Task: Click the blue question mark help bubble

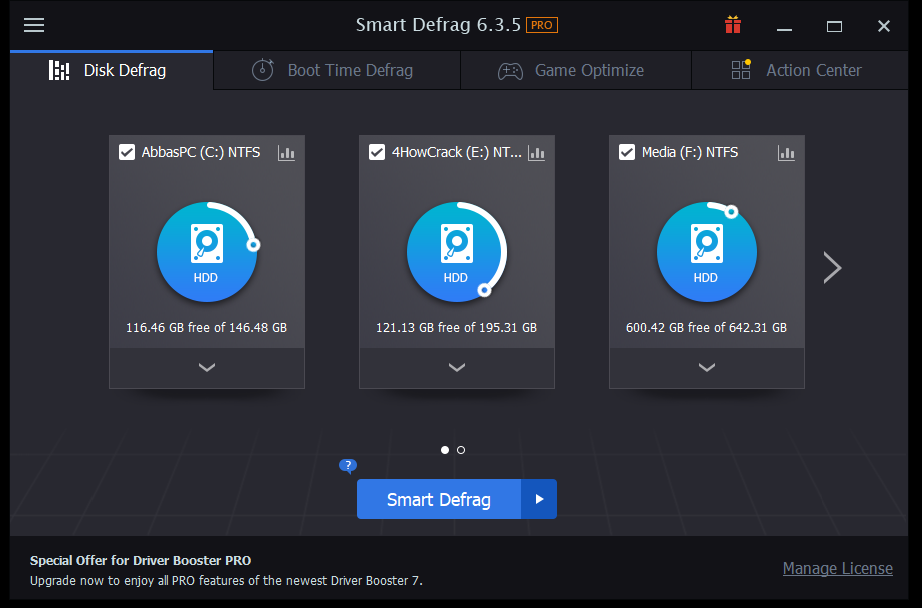Action: click(x=348, y=466)
